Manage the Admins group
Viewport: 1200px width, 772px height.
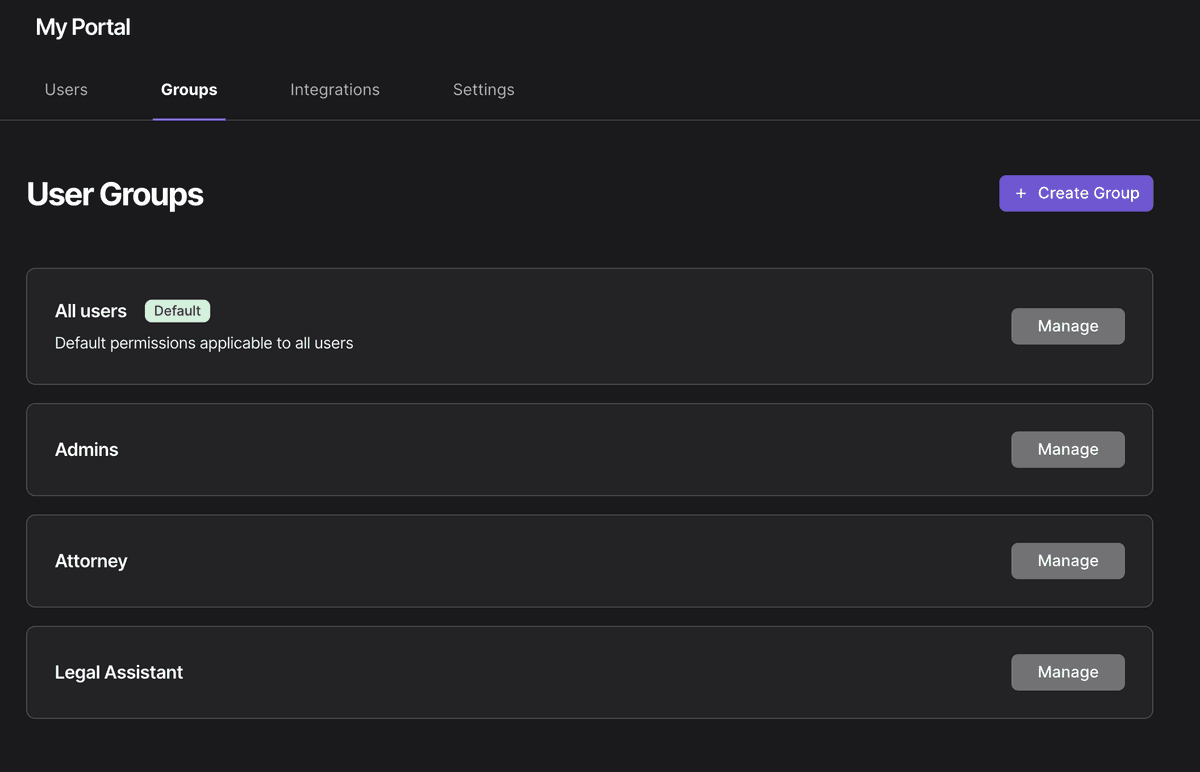(1068, 449)
